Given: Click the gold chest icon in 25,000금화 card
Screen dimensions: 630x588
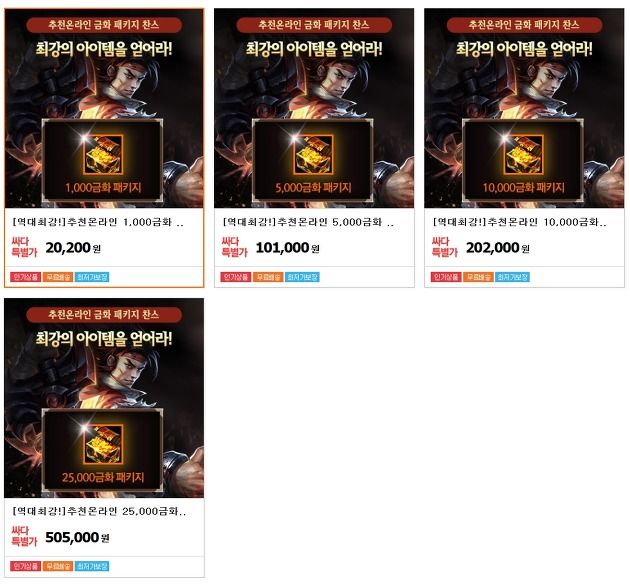Looking at the screenshot, I should (104, 445).
